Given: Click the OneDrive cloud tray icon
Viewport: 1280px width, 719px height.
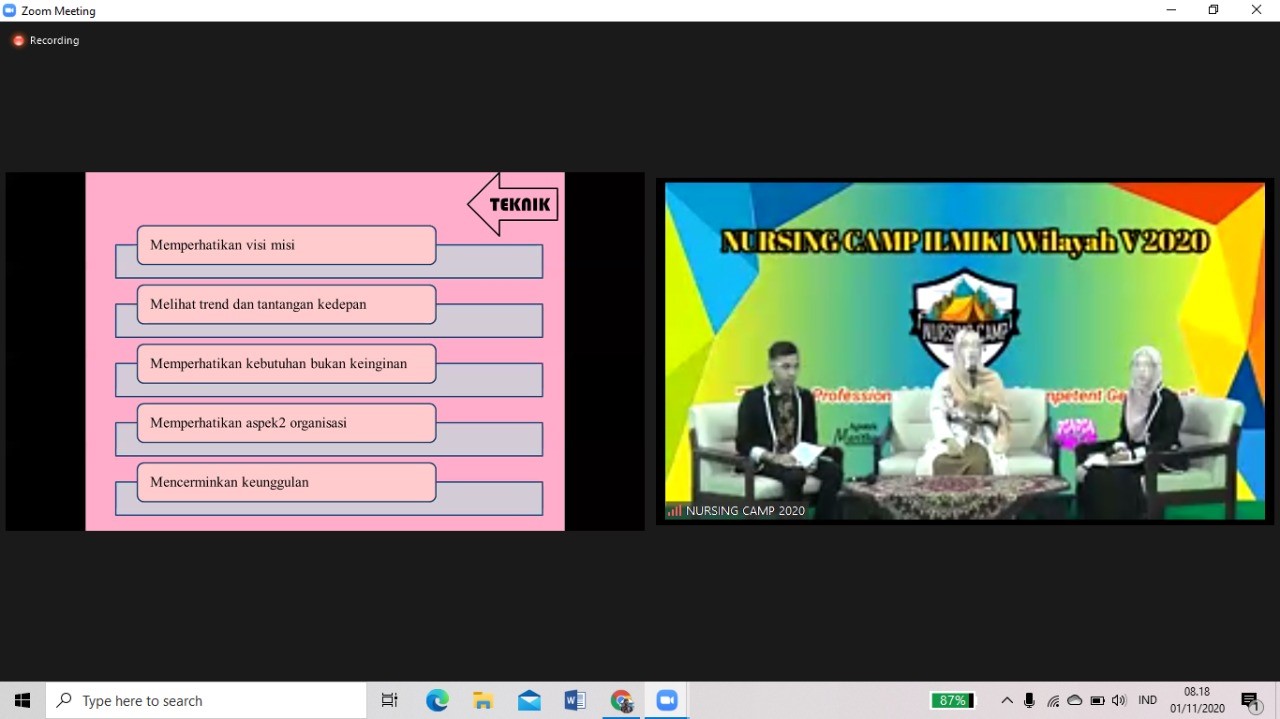Looking at the screenshot, I should click(x=1075, y=701).
